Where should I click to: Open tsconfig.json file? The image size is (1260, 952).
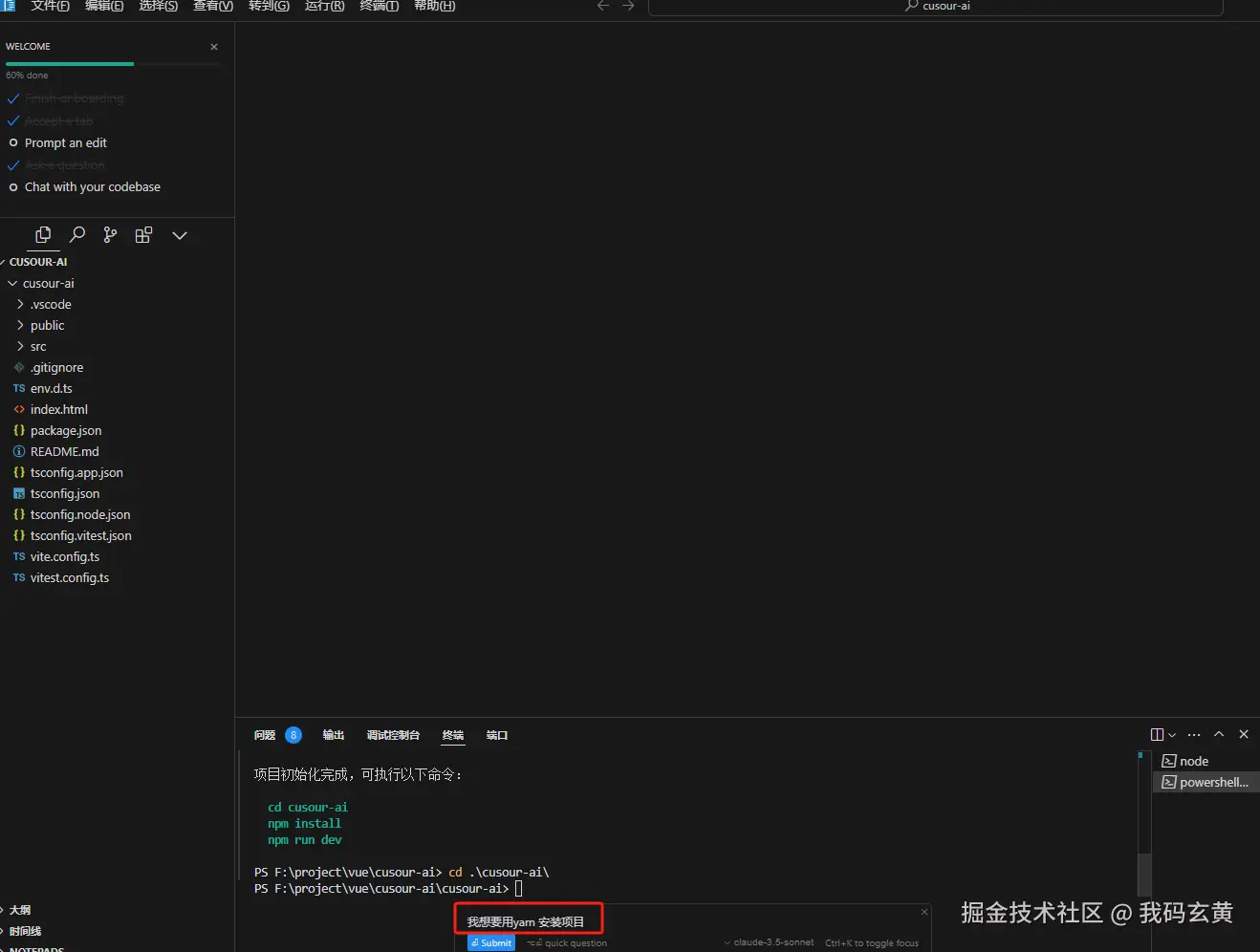[65, 494]
